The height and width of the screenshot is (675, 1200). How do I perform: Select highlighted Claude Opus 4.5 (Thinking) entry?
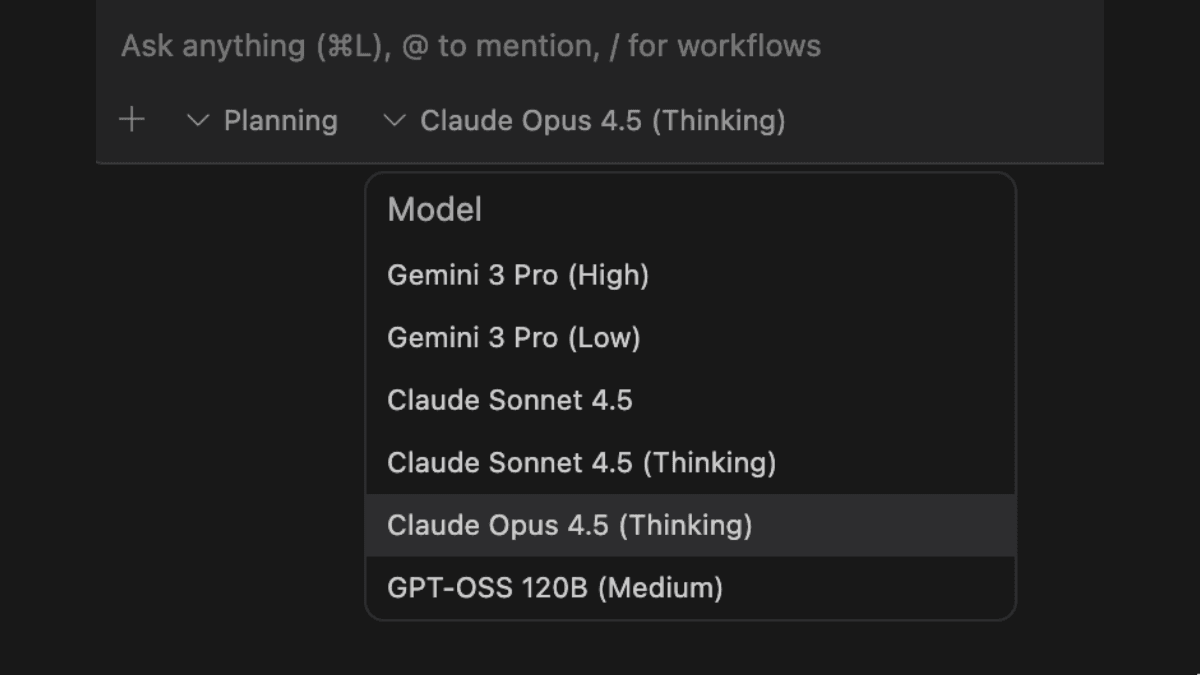coord(569,525)
